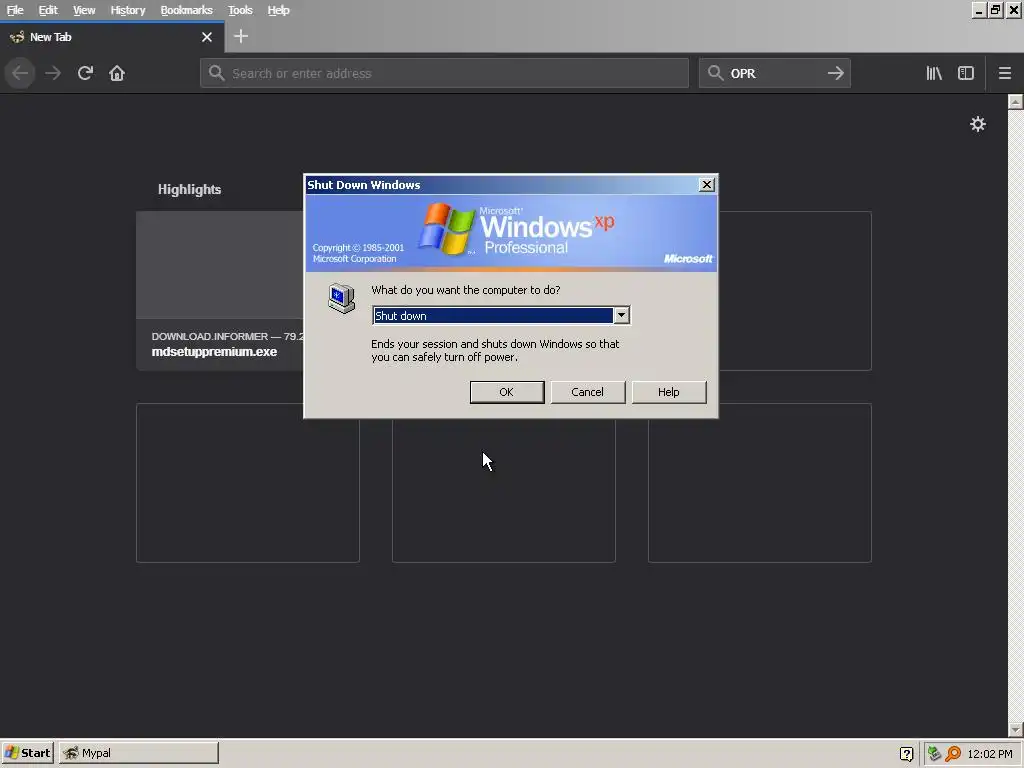Open the network connection tray icon
Screen dimensions: 1024x768
935,753
